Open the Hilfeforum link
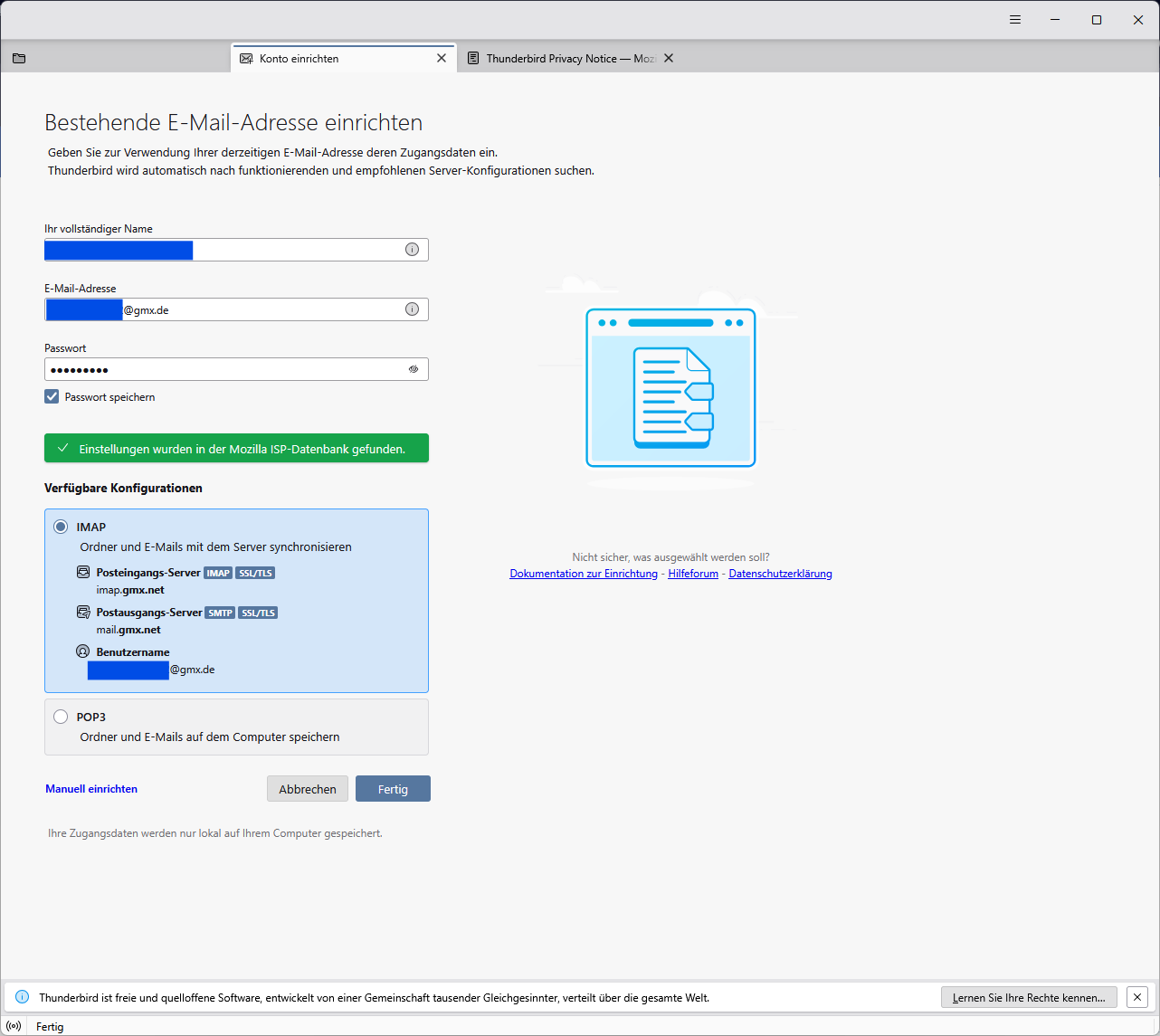1160x1036 pixels. click(693, 574)
